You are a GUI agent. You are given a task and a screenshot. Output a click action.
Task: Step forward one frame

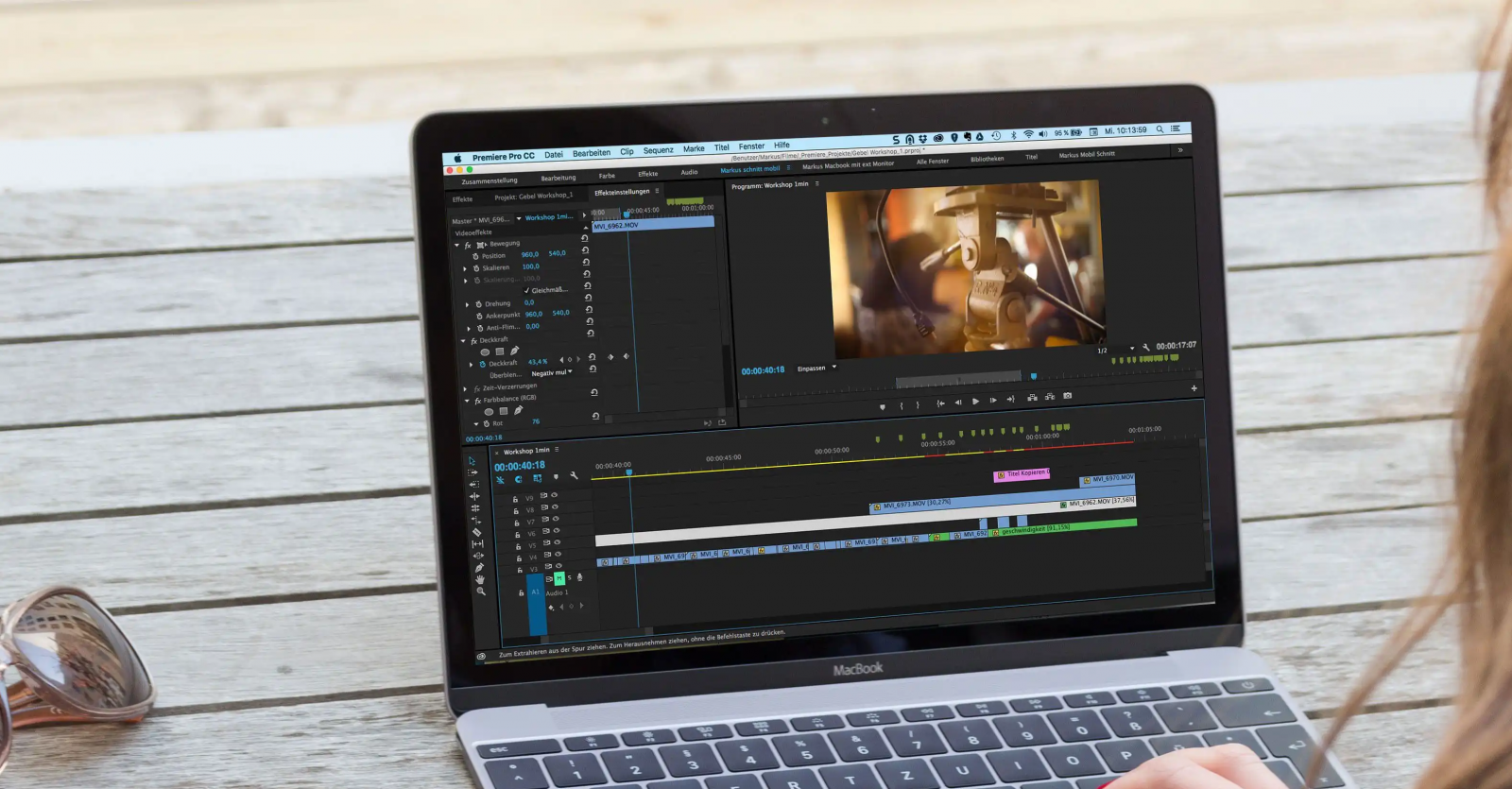click(x=992, y=400)
